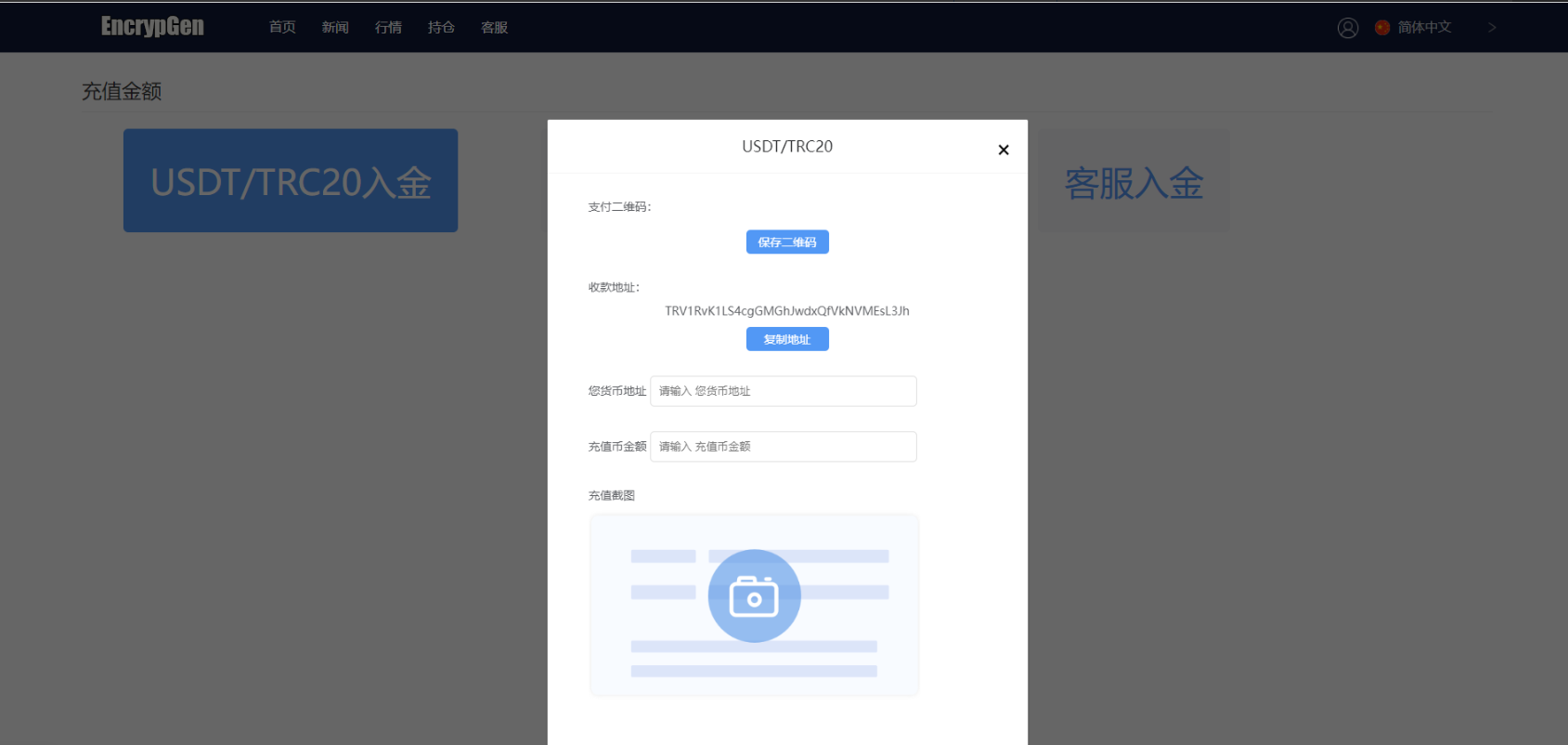Expand the right chevron arrow in header

click(x=1492, y=28)
